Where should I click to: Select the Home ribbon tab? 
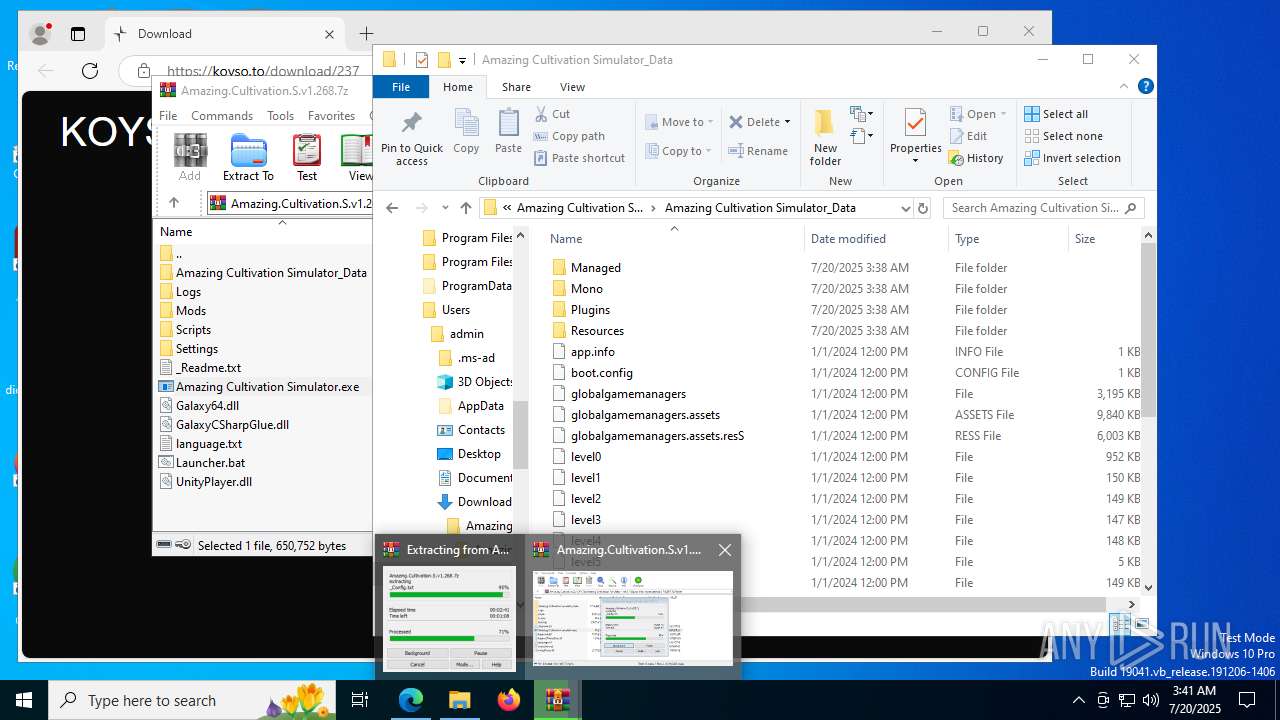pos(458,87)
